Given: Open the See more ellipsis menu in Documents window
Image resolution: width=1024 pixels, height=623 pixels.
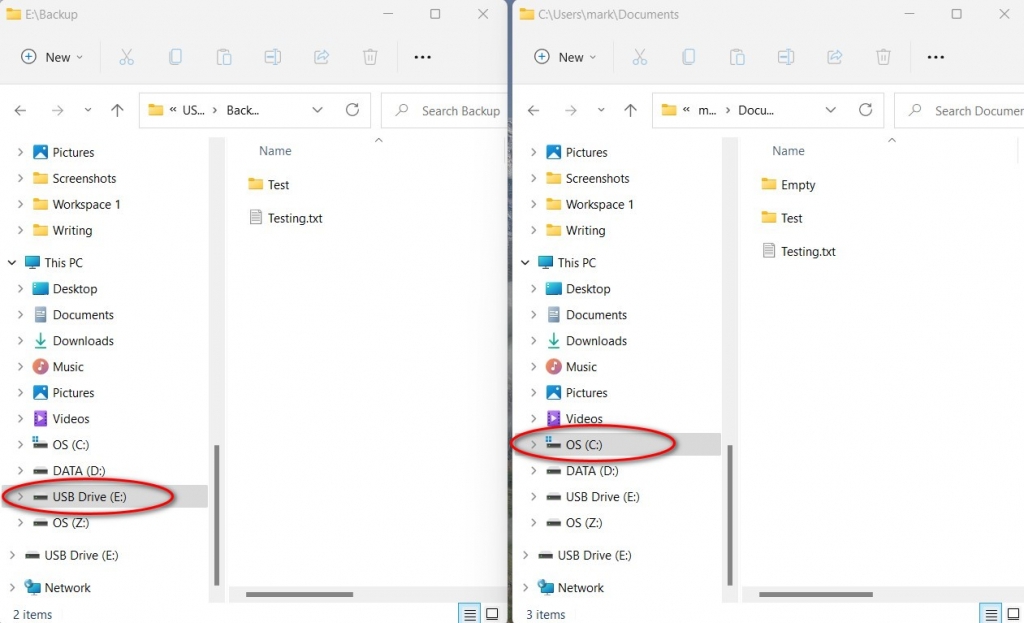Looking at the screenshot, I should [x=936, y=57].
